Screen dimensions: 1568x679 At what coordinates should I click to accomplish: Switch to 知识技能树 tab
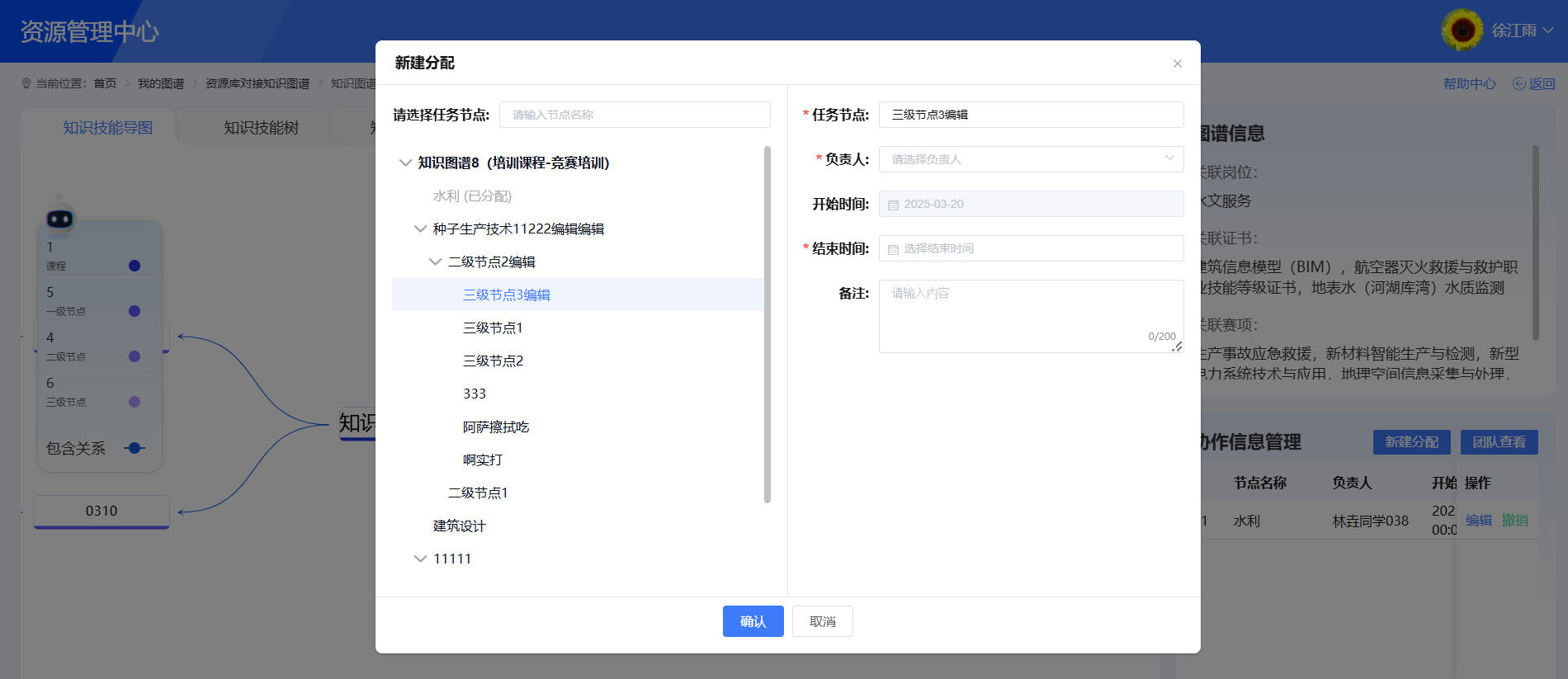click(x=261, y=128)
